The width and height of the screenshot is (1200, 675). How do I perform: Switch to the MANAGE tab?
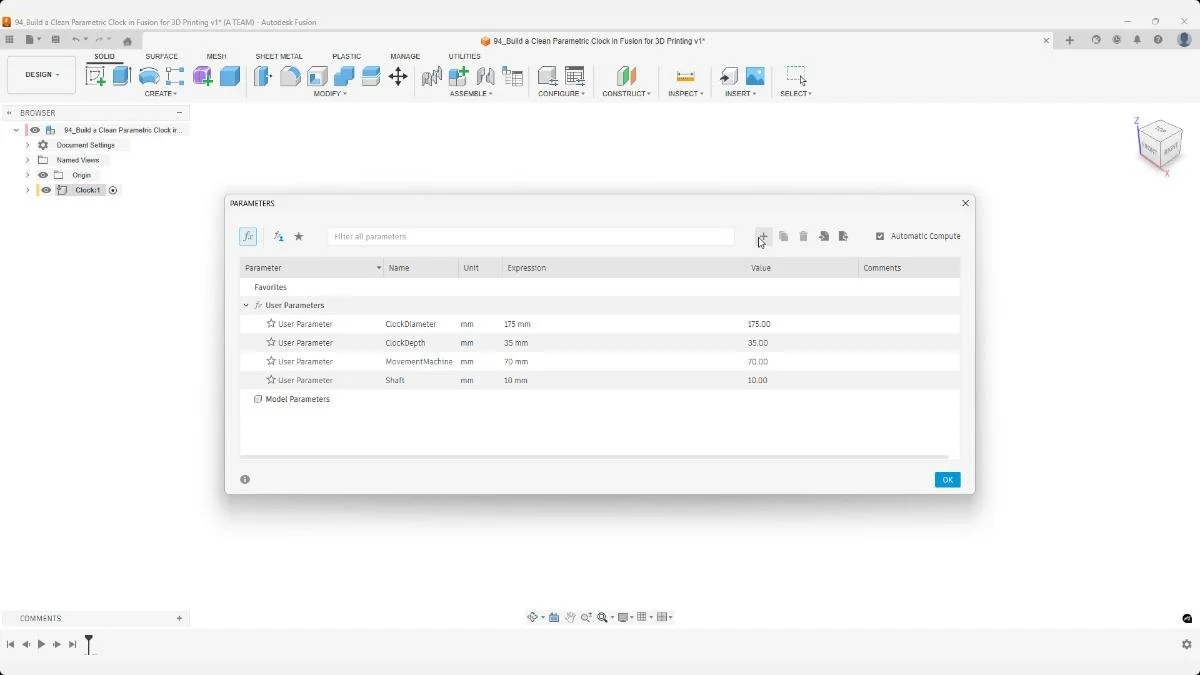pyautogui.click(x=405, y=56)
